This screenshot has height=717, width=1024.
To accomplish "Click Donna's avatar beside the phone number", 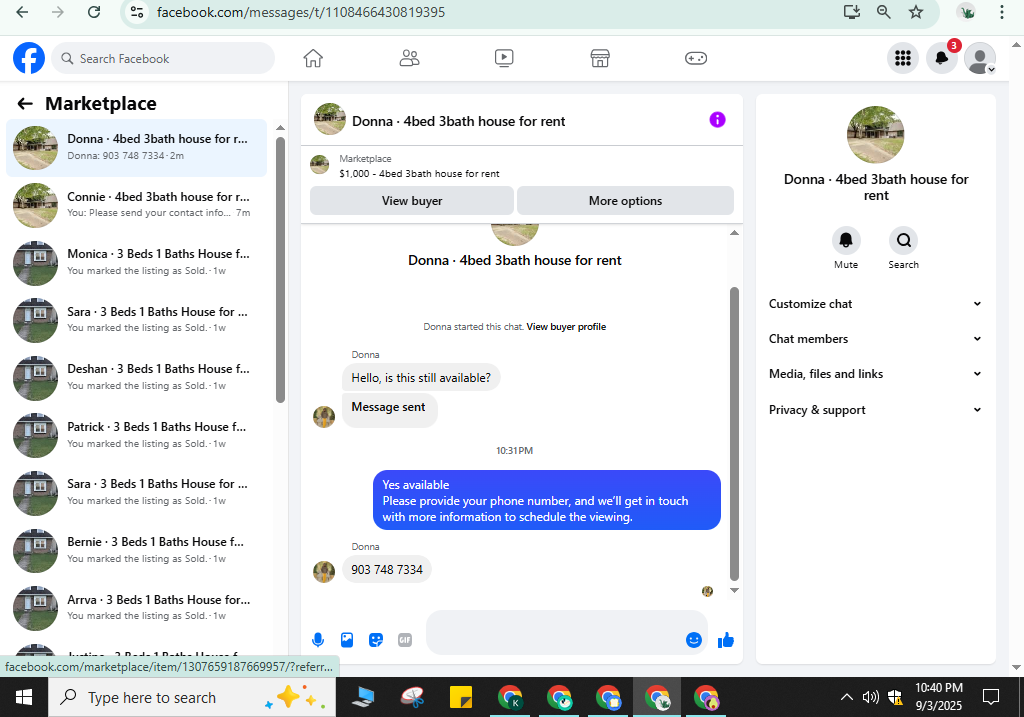I will [x=324, y=572].
